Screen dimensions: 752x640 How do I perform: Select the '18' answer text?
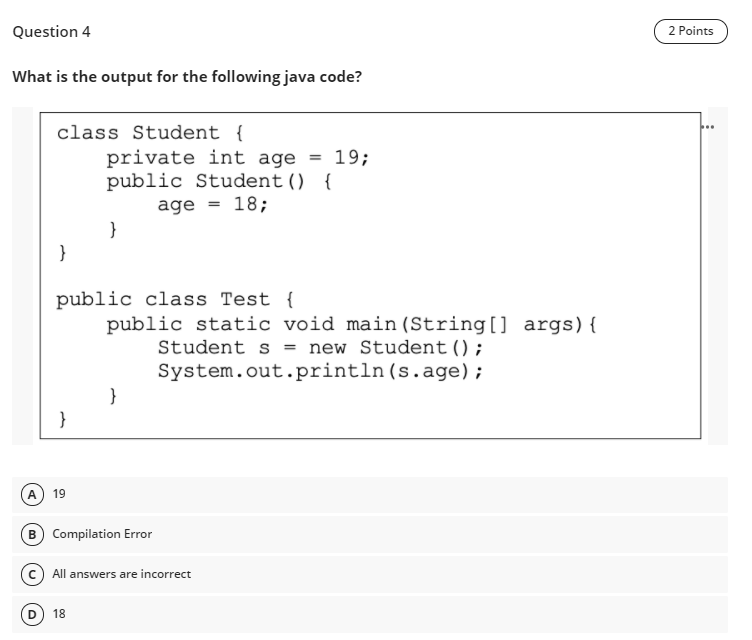pyautogui.click(x=59, y=614)
